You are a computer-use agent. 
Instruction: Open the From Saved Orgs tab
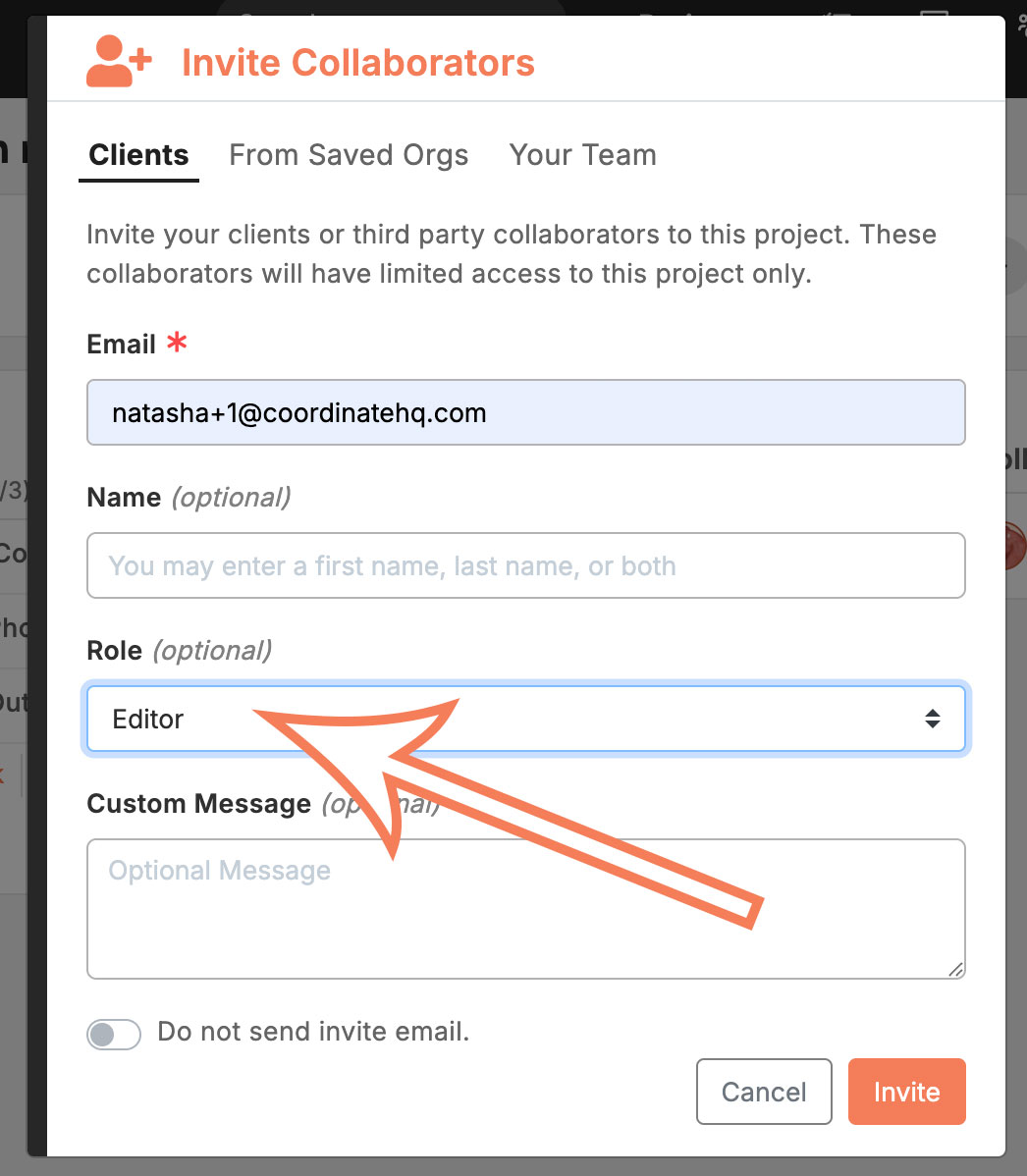[x=349, y=155]
